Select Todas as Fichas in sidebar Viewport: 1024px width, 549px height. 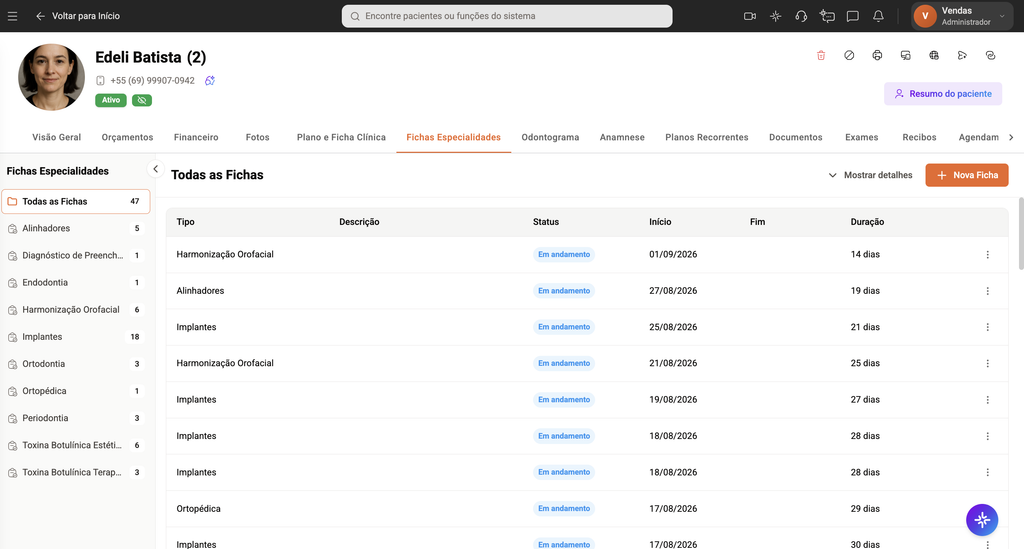(76, 202)
